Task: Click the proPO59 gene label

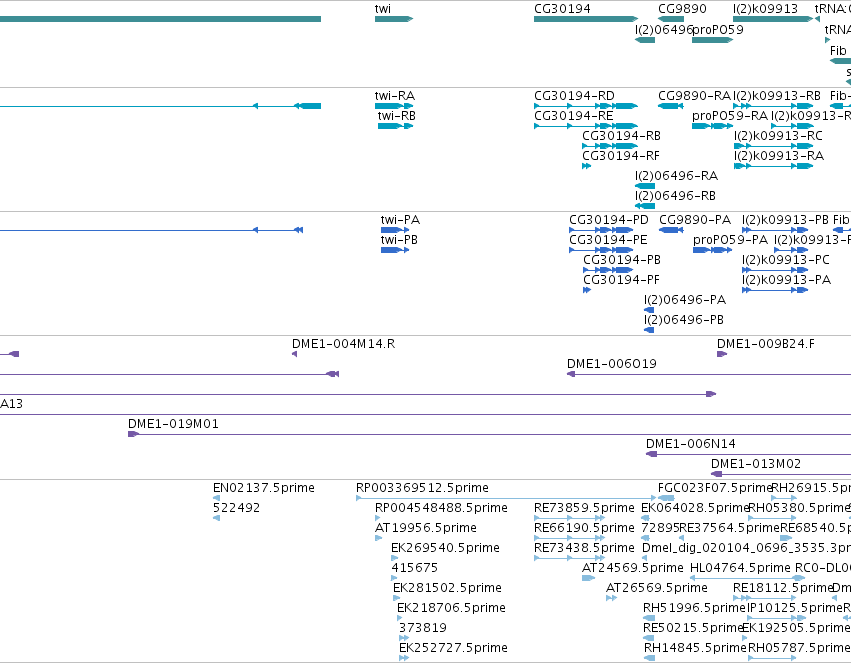Action: pos(718,29)
